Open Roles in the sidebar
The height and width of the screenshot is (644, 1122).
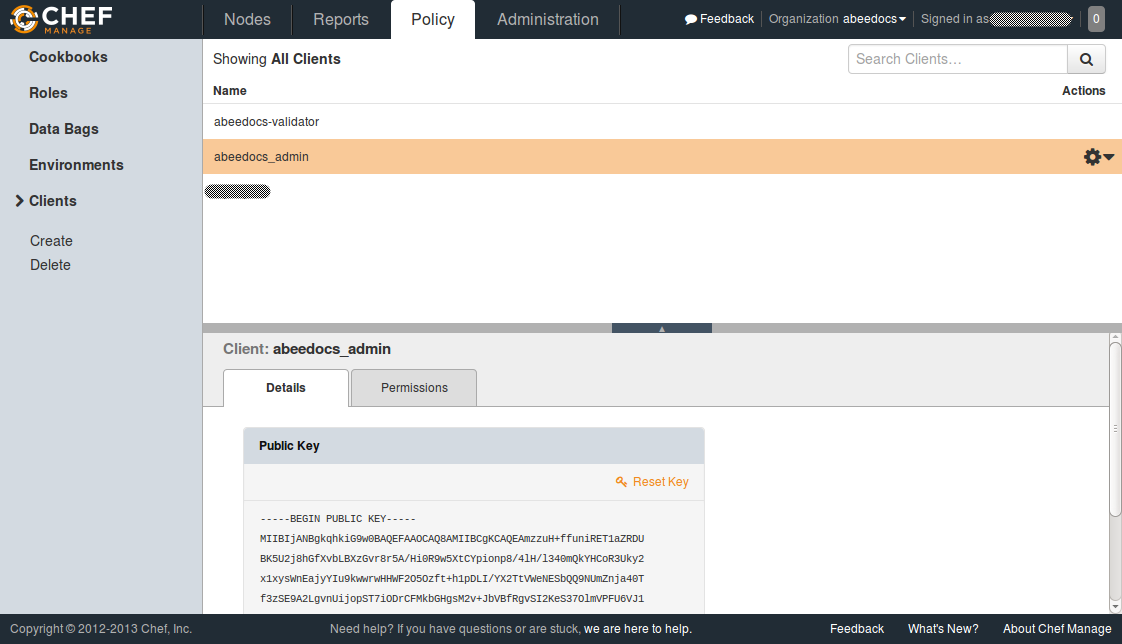click(x=48, y=93)
